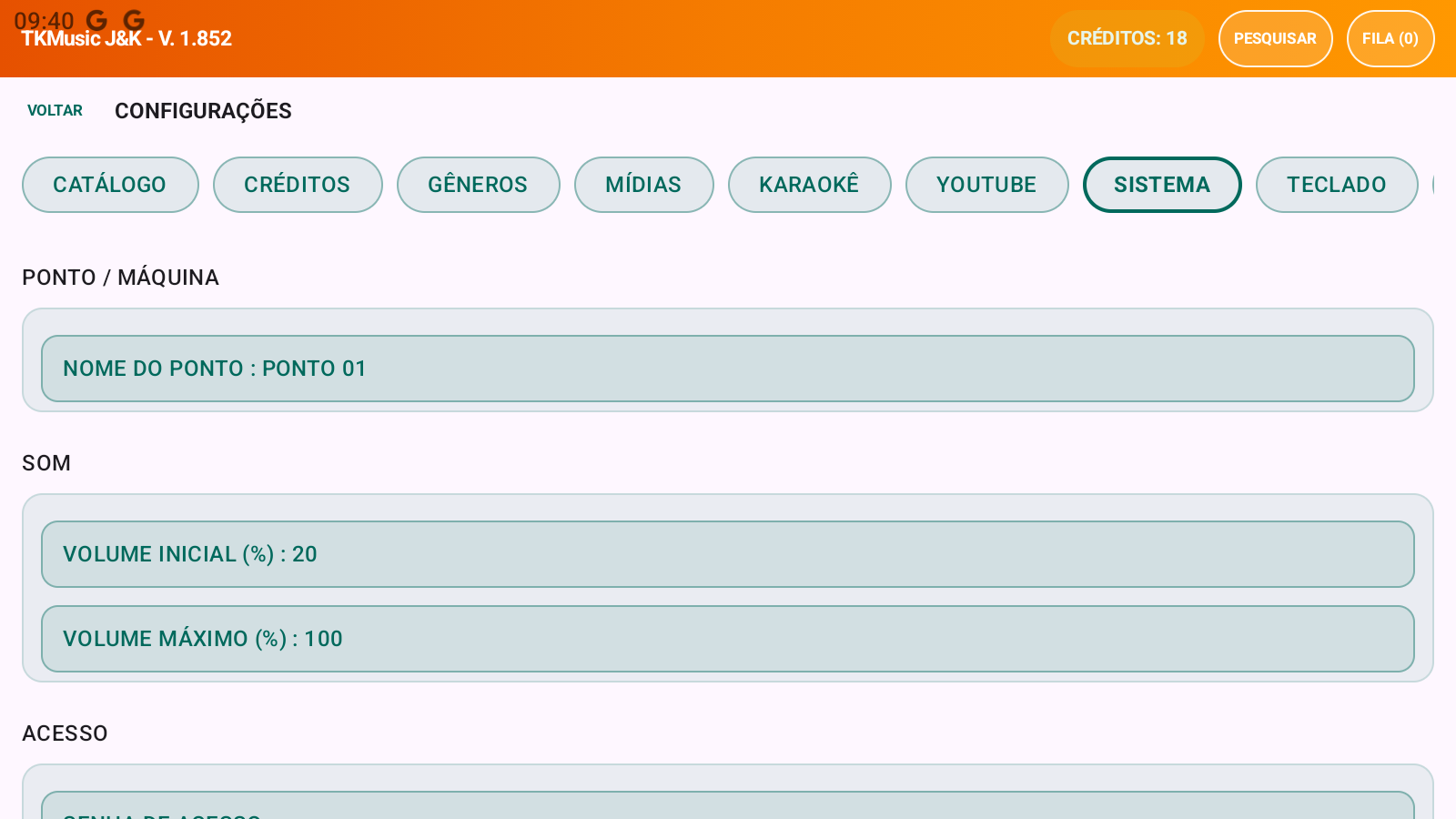
Task: Open the YOUTUBE settings tab
Action: (986, 185)
